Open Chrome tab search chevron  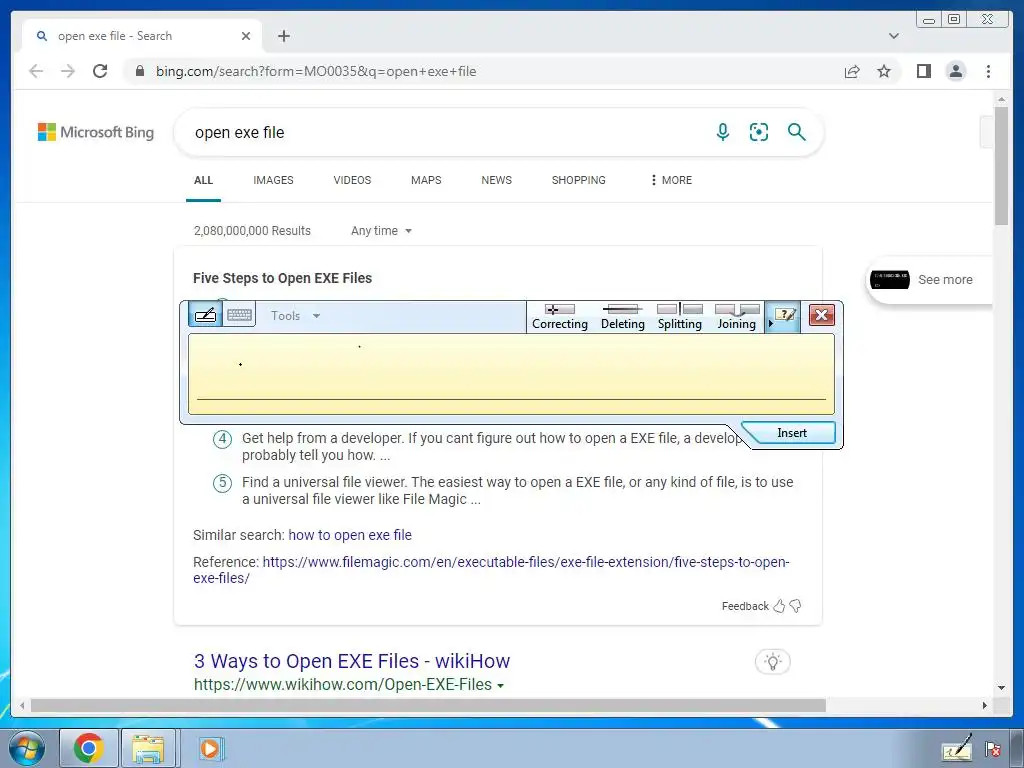pyautogui.click(x=893, y=36)
